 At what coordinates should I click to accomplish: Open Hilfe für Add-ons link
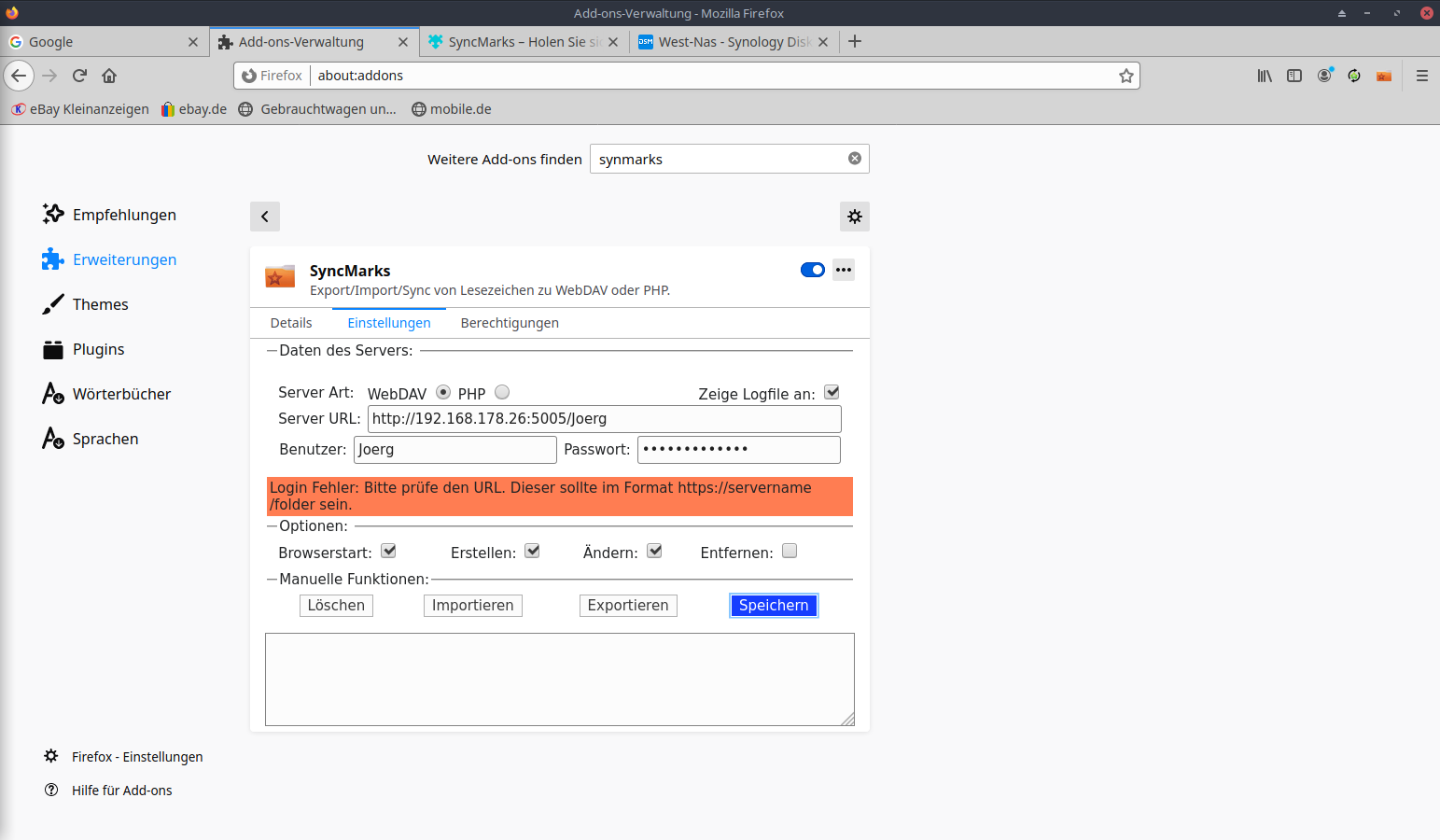tap(108, 791)
